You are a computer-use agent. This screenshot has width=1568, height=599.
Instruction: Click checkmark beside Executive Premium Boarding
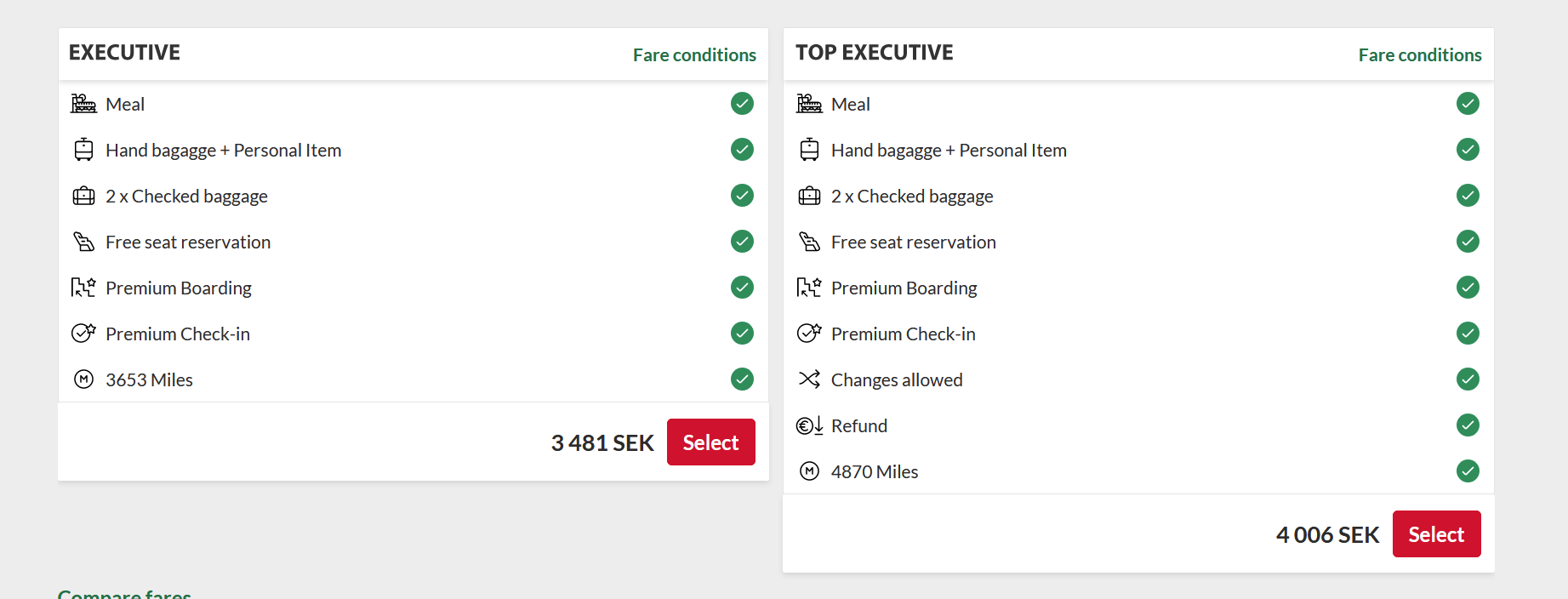[742, 288]
